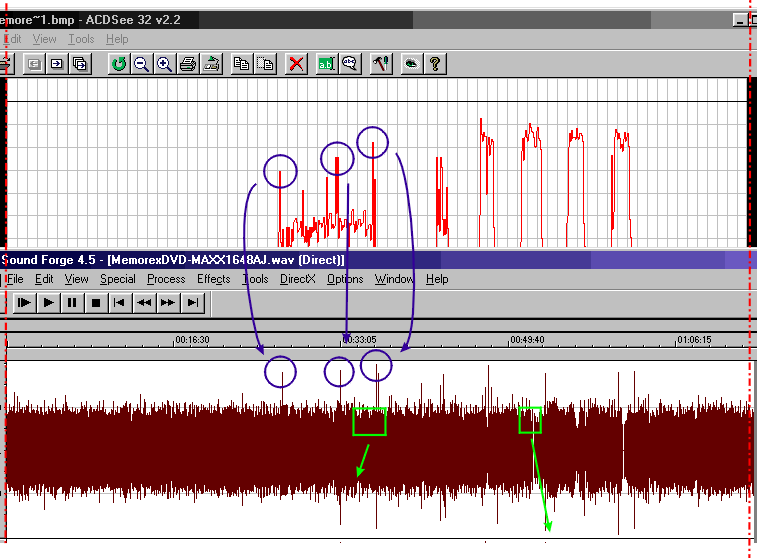Screen dimensions: 757x558
Task: Open ACDSee View menu
Action: (x=44, y=39)
